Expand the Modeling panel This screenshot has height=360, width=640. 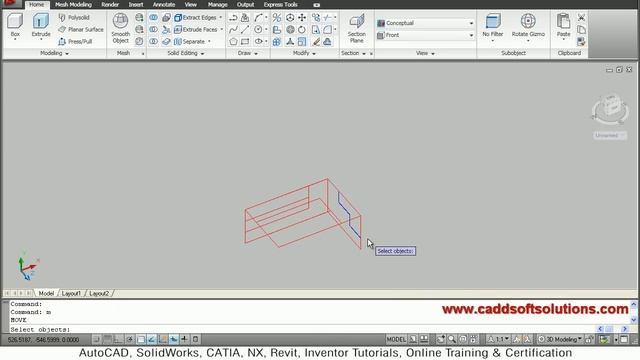click(x=54, y=53)
